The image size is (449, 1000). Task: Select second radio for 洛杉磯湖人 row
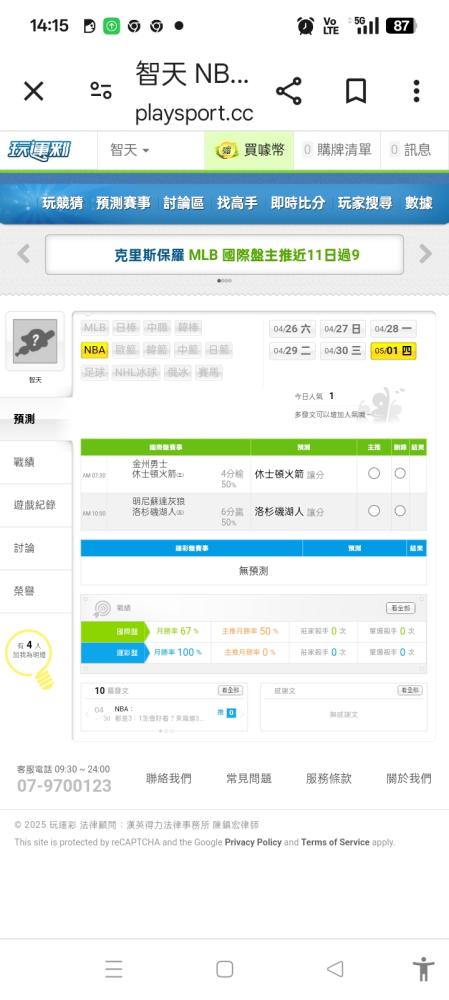click(400, 511)
